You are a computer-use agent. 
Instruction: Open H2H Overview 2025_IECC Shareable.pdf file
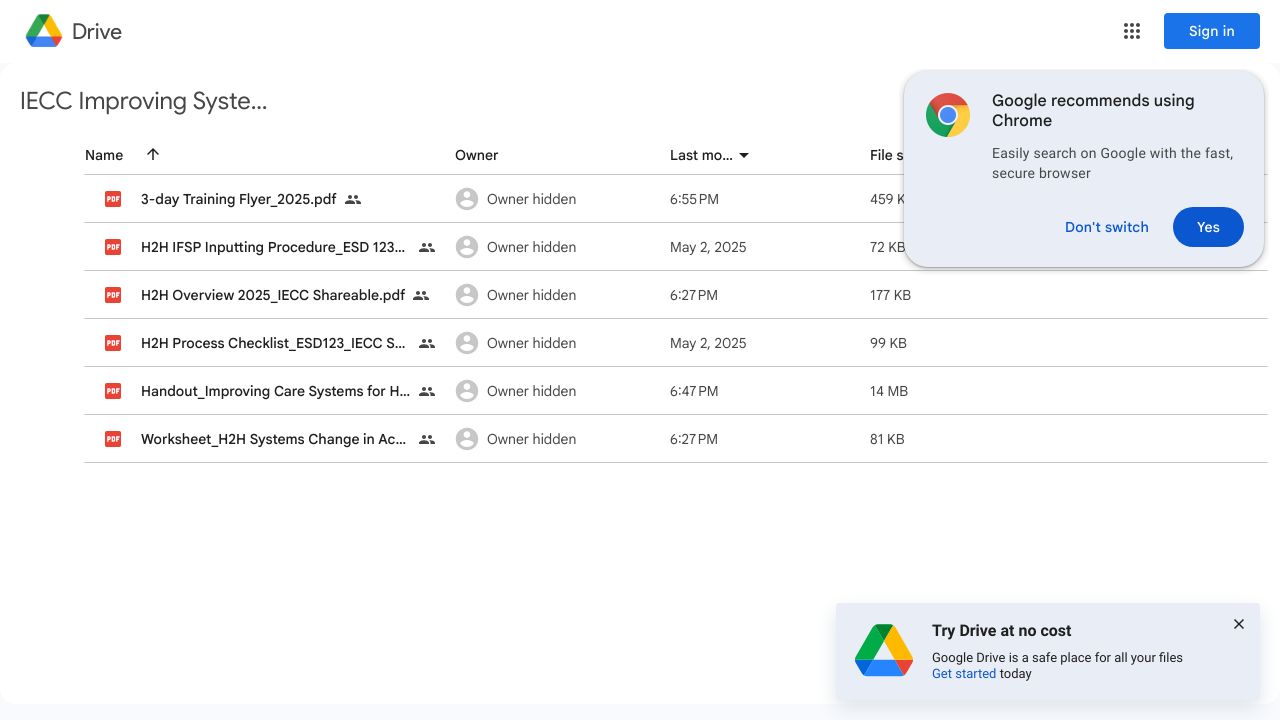pos(273,295)
